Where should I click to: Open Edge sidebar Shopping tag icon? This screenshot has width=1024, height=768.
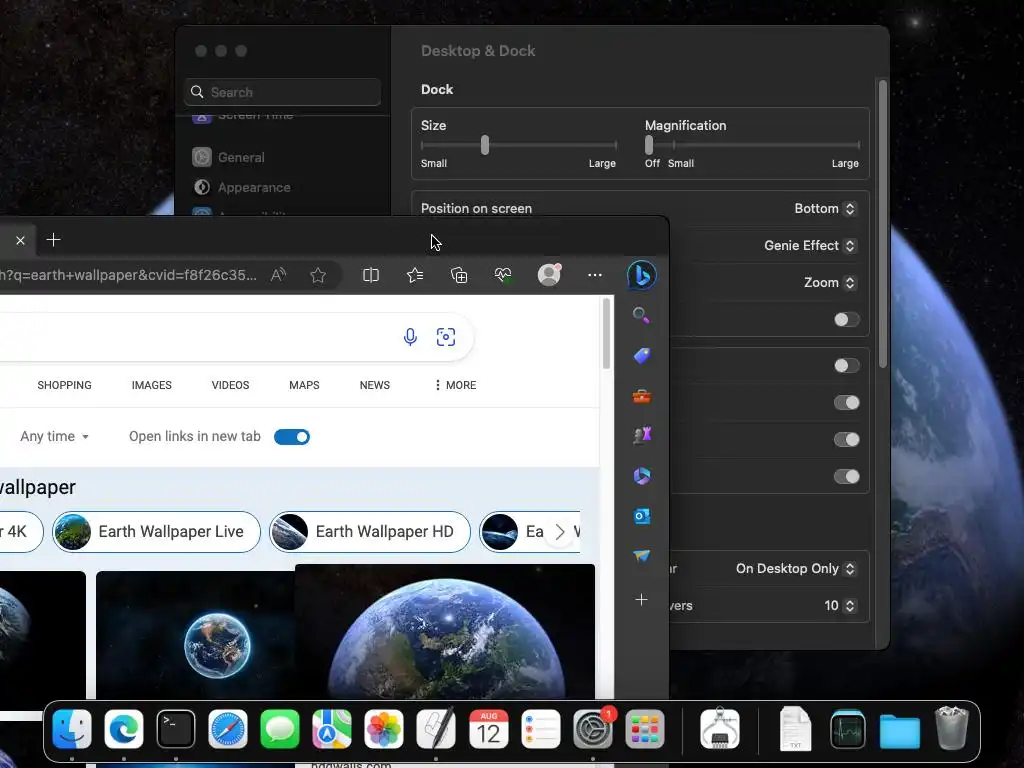[x=641, y=356]
